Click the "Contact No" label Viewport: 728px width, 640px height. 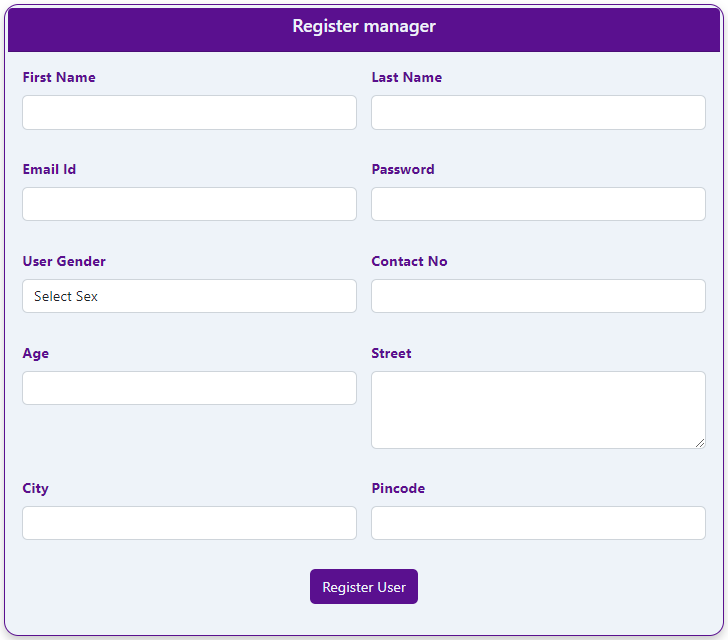(x=410, y=261)
